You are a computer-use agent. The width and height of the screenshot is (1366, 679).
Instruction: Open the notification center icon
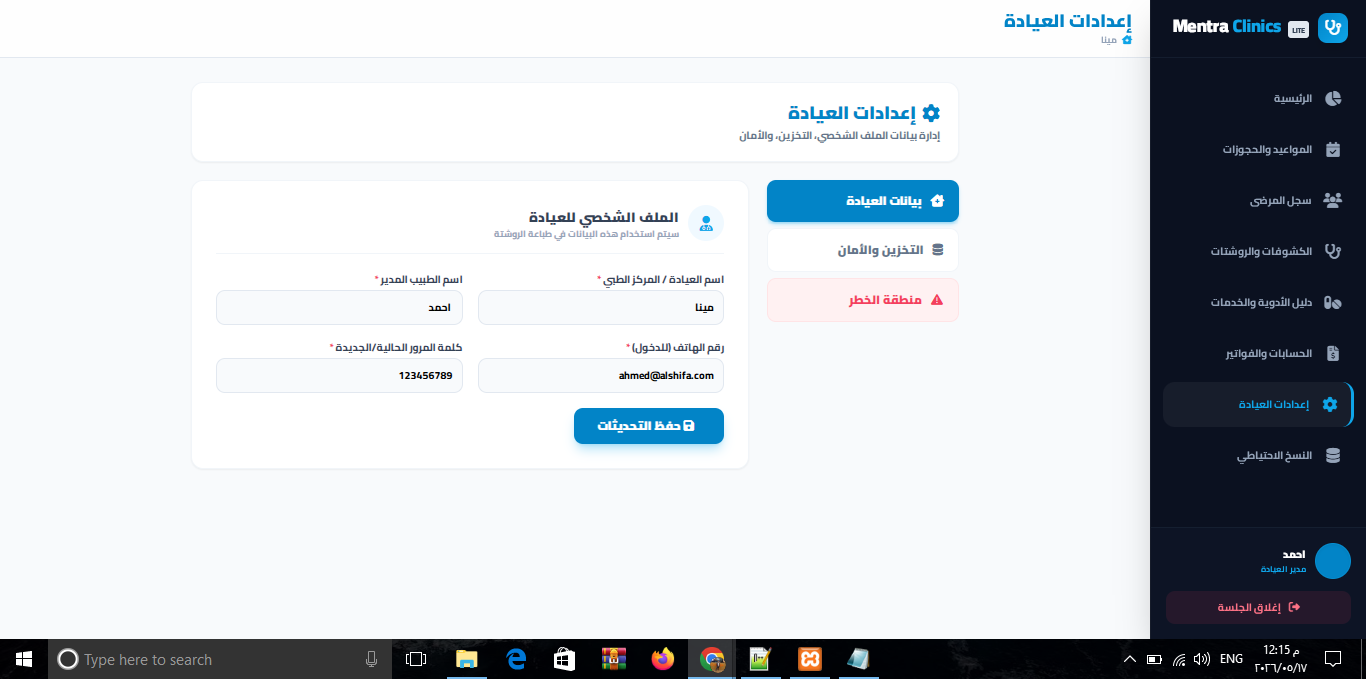point(1333,659)
